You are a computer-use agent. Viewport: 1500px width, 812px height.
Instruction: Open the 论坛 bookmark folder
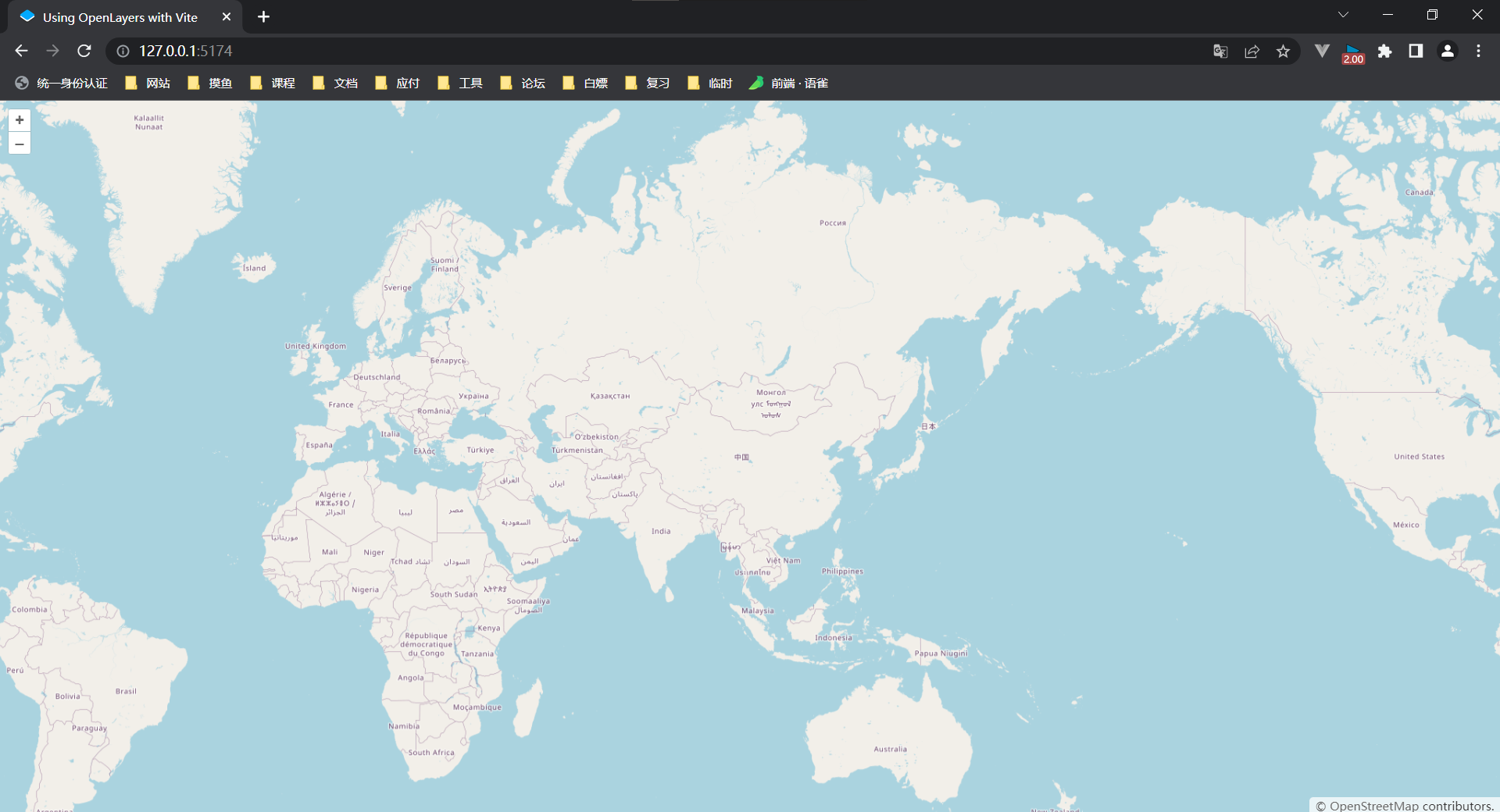click(523, 83)
